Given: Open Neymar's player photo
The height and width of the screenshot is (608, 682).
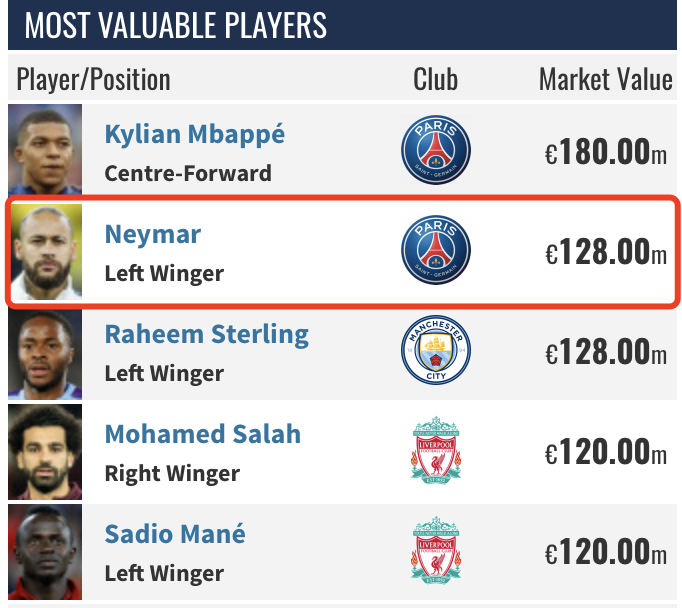Looking at the screenshot, I should (x=46, y=251).
